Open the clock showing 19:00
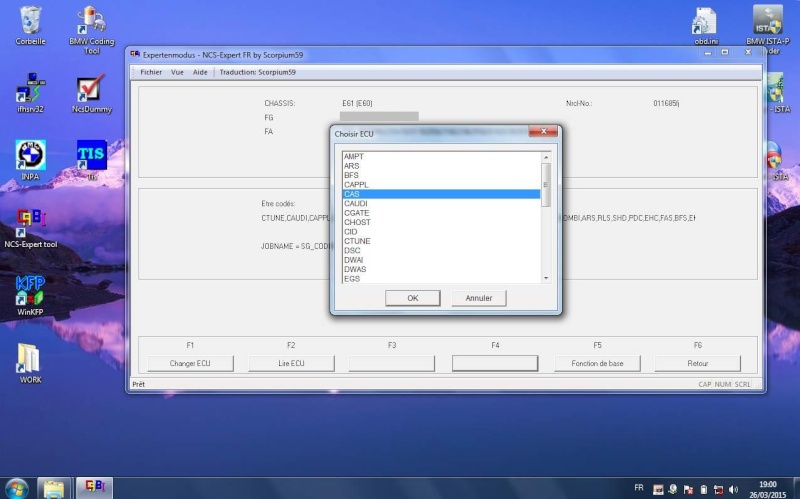800x499 pixels. coord(767,489)
